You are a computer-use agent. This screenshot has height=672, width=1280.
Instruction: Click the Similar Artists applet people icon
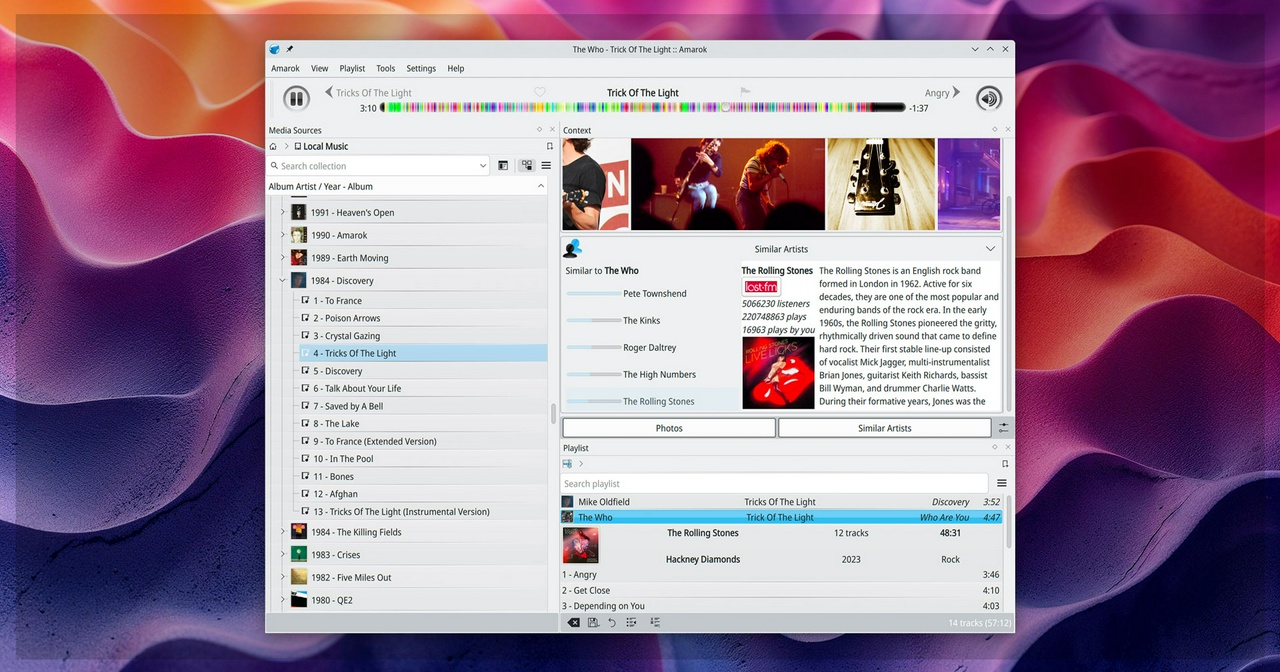pos(573,249)
